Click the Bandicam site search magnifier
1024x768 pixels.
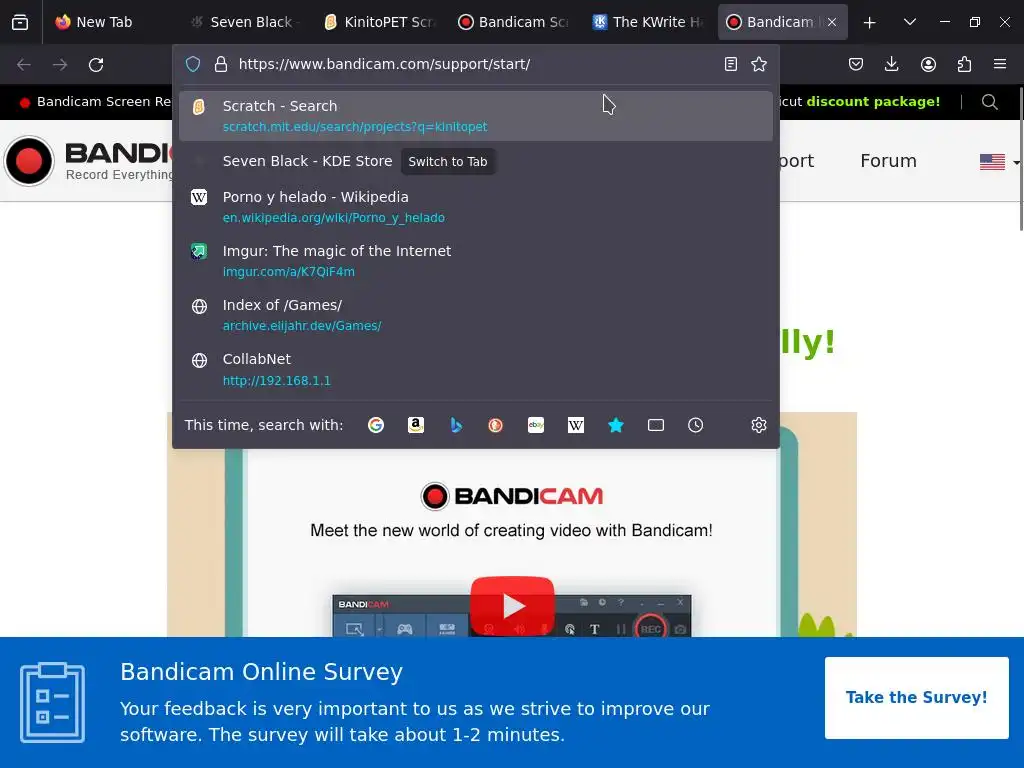pos(989,102)
